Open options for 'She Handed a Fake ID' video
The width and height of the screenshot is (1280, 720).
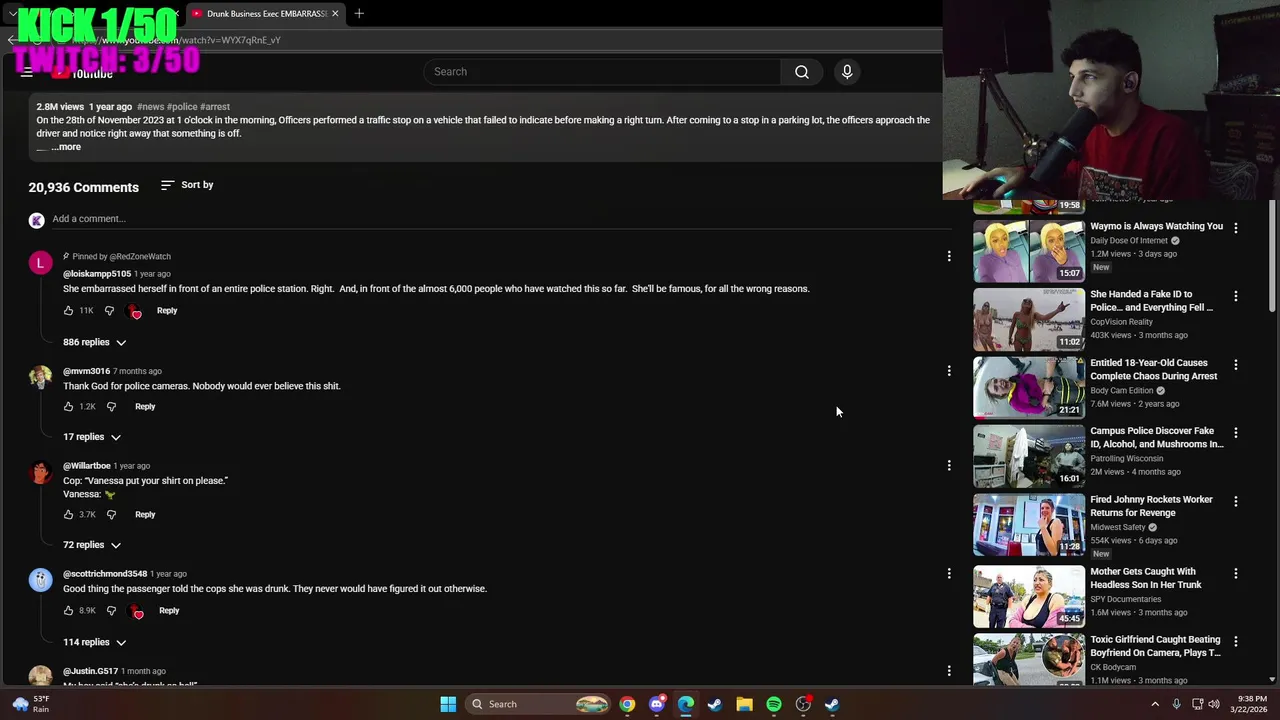point(1236,297)
